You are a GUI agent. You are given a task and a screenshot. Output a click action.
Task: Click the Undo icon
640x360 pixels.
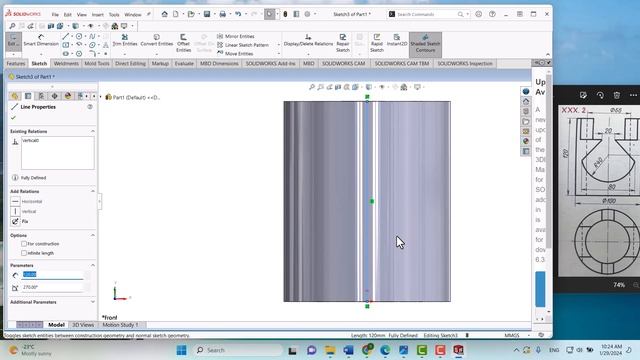[x=238, y=14]
